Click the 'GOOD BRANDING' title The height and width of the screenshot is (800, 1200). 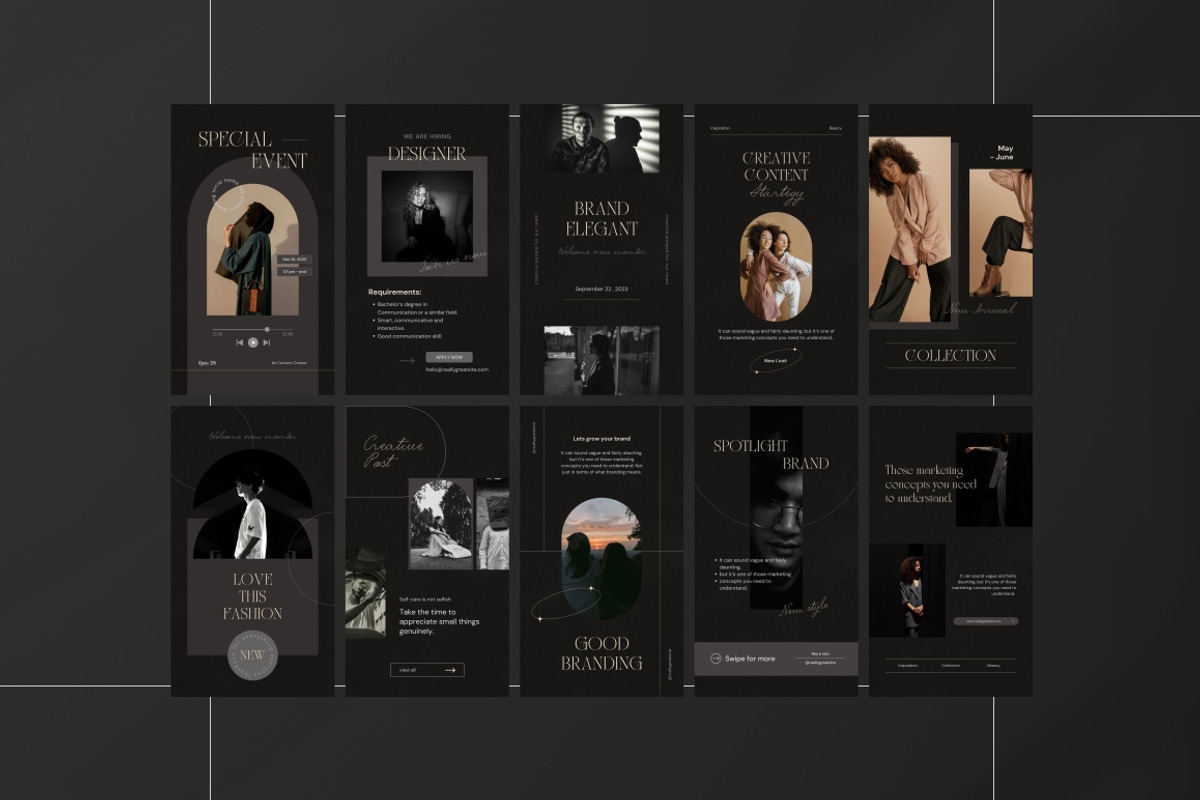(602, 653)
